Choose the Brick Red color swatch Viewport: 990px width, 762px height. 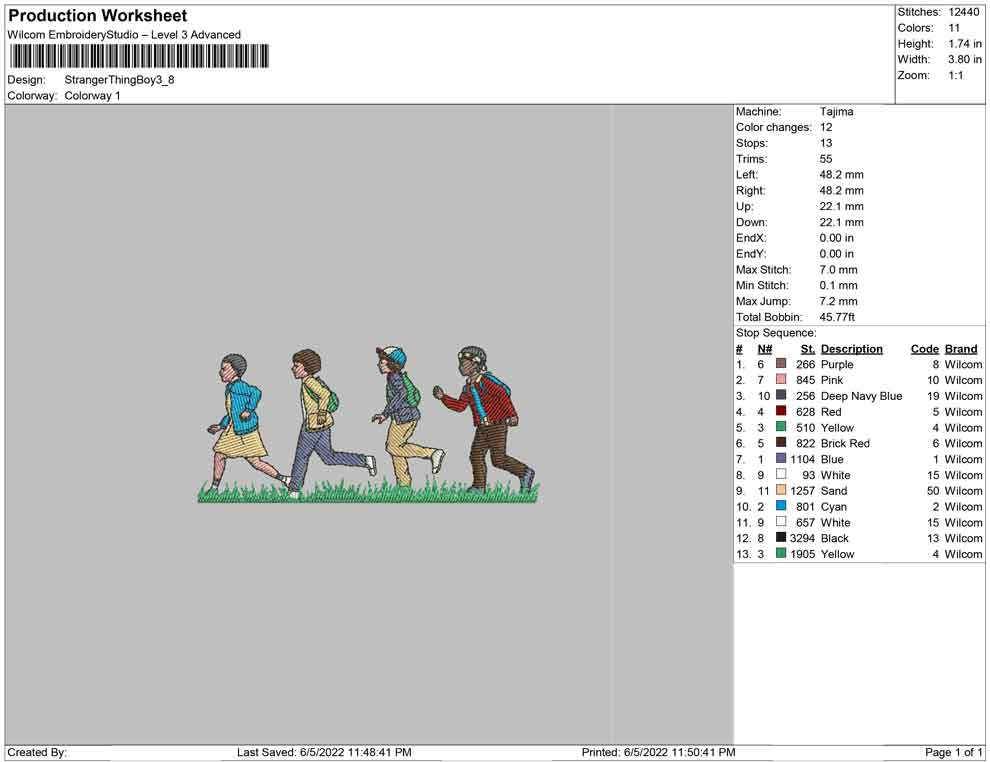[781, 443]
